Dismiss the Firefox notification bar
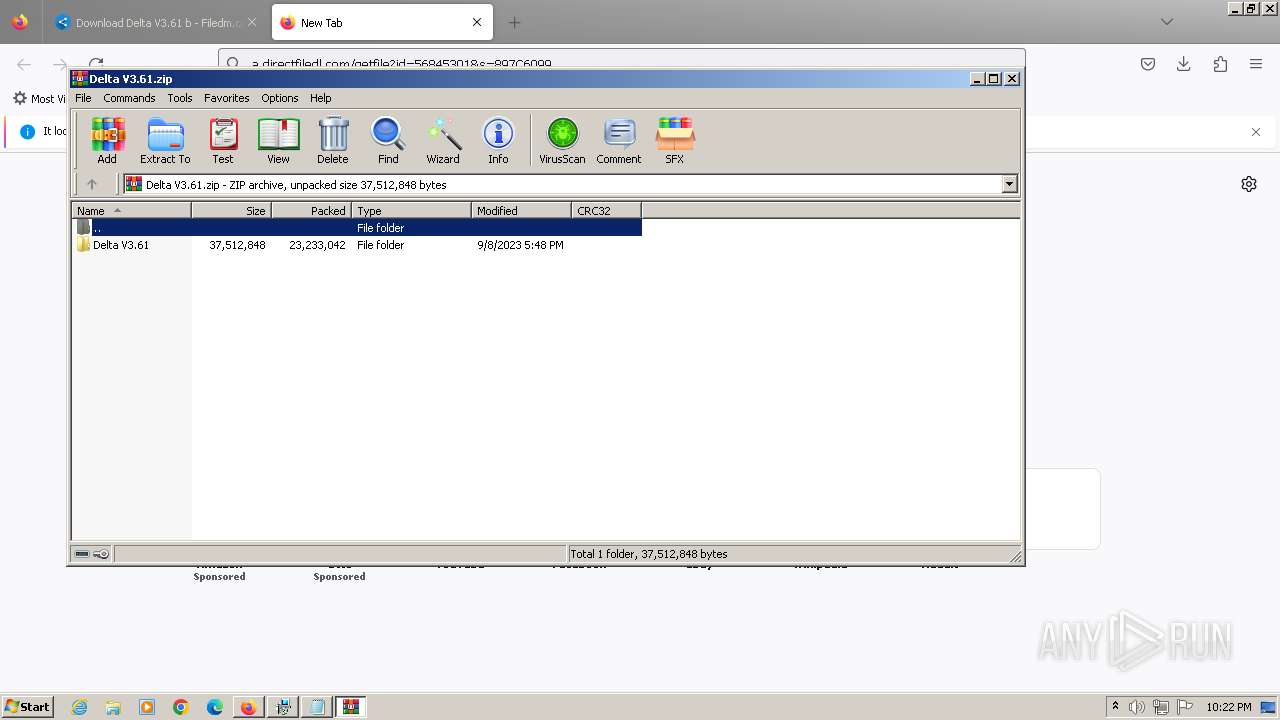The width and height of the screenshot is (1280, 720). coord(1256,132)
